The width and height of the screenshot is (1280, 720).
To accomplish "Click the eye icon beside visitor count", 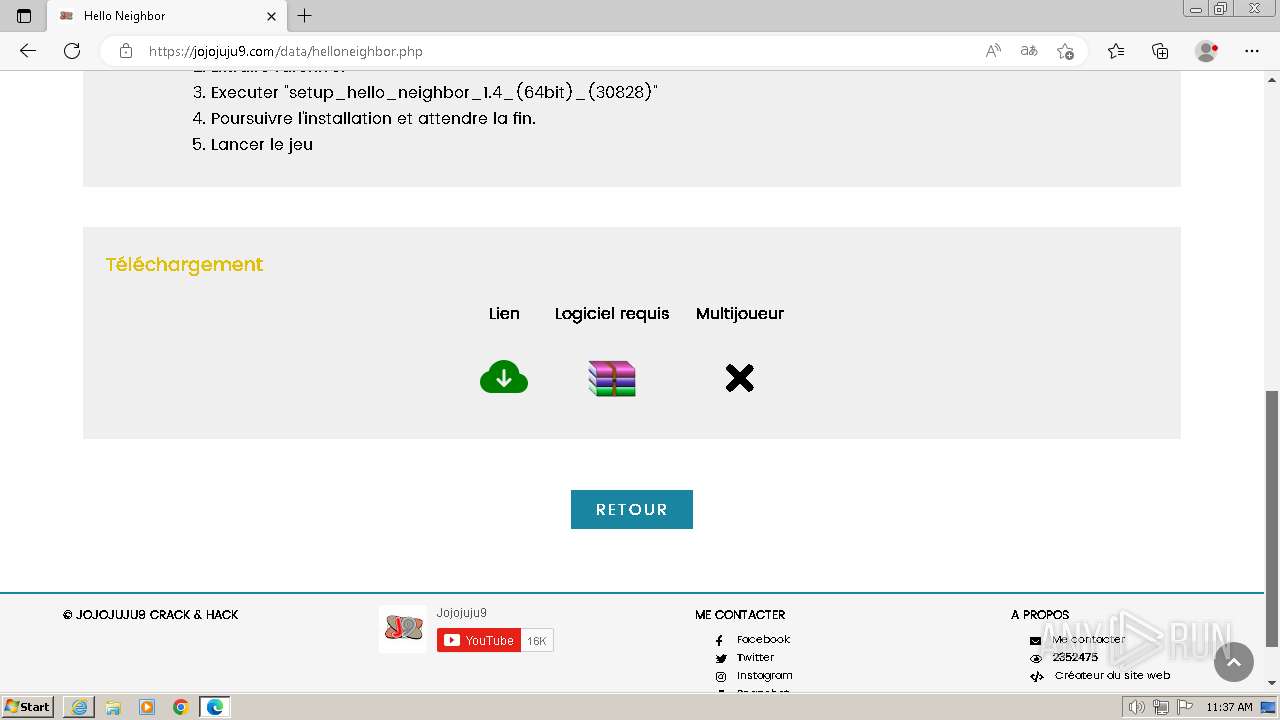I will point(1036,658).
